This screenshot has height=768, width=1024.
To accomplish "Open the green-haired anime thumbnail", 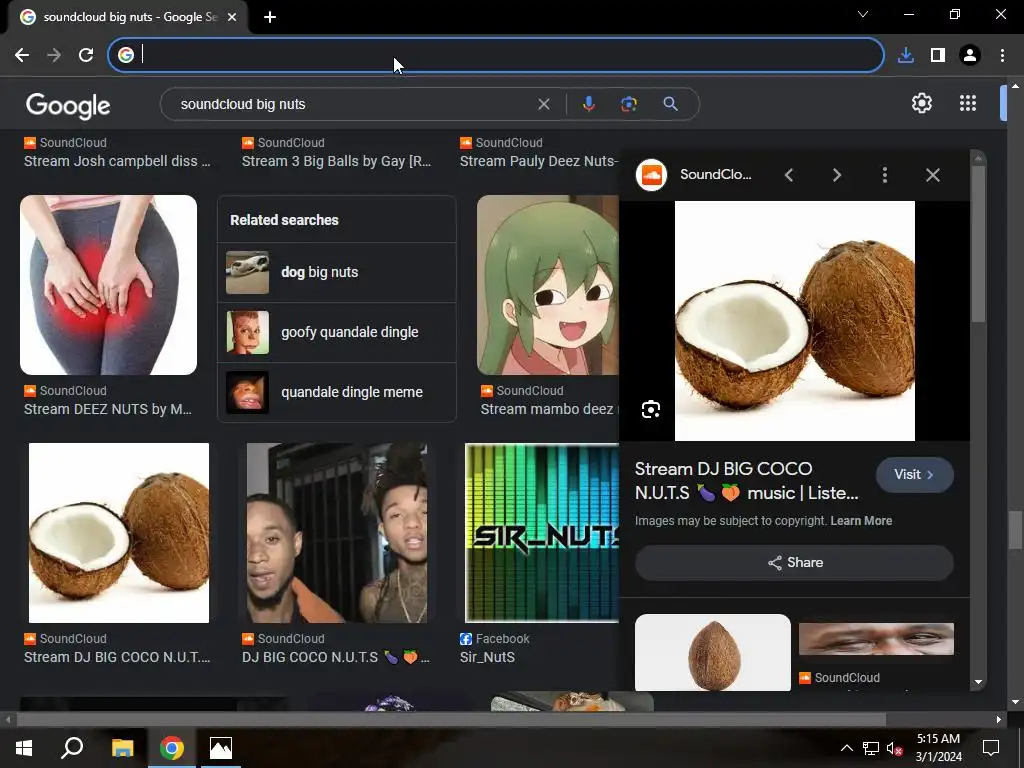I will pyautogui.click(x=548, y=285).
